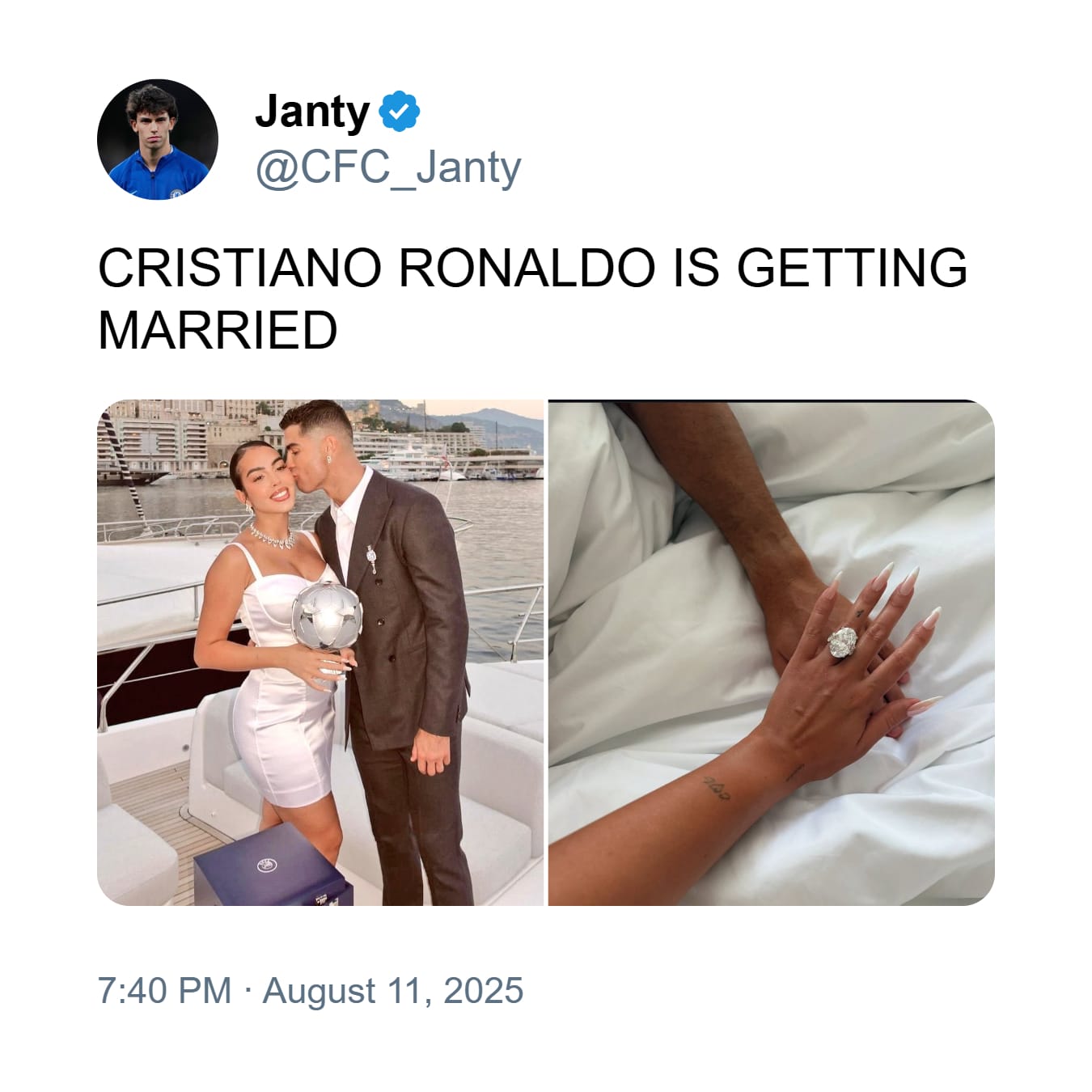Viewport: 1092px width, 1092px height.
Task: Click the brooch on the man's suit lapel
Action: (371, 558)
